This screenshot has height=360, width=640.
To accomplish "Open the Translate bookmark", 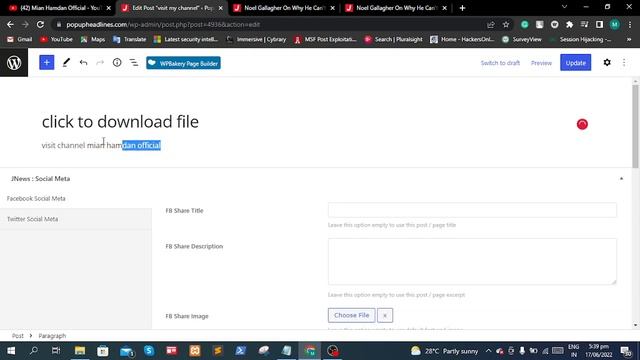I will tap(130, 40).
